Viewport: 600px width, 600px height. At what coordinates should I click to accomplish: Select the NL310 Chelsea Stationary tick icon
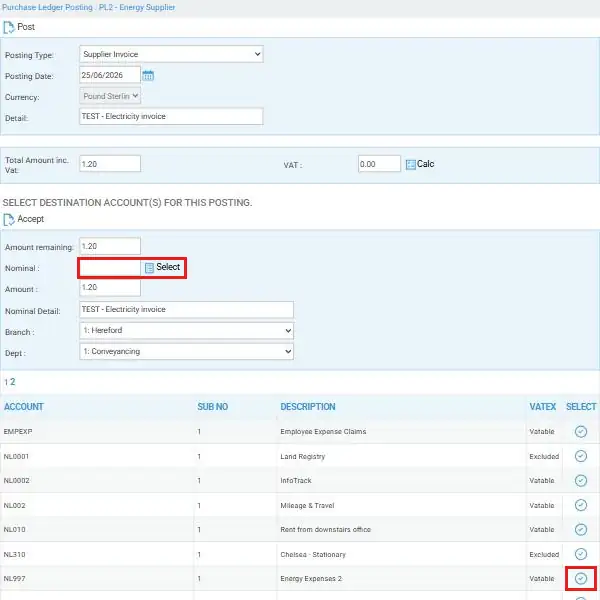pos(580,554)
